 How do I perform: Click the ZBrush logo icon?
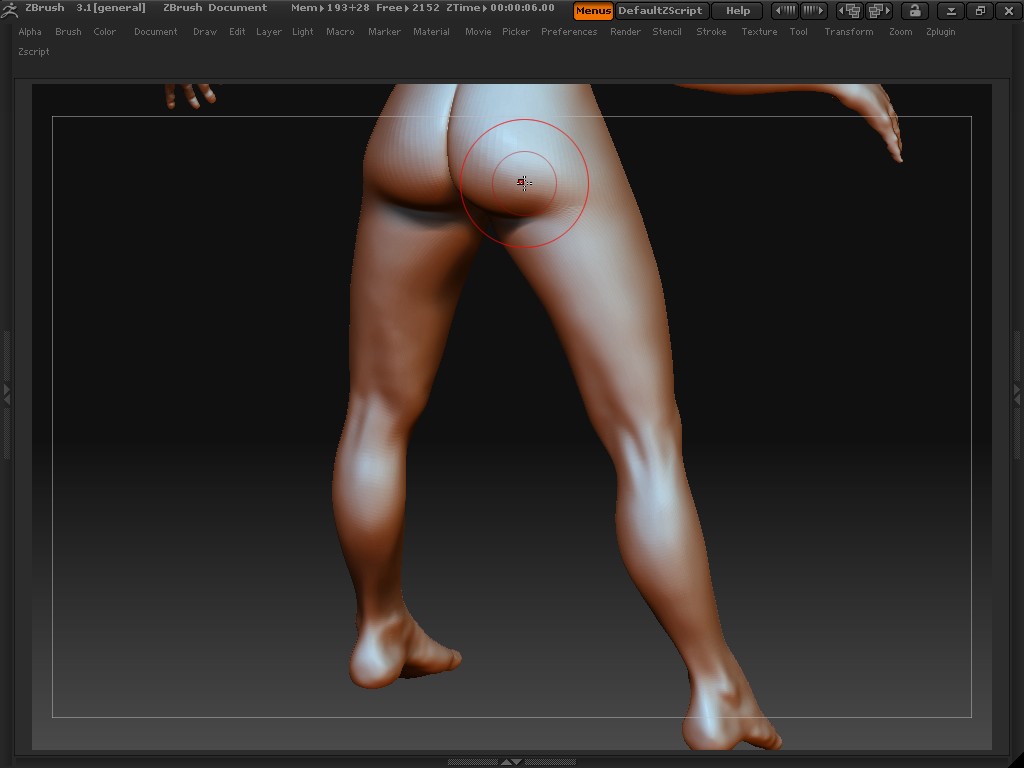tap(9, 10)
